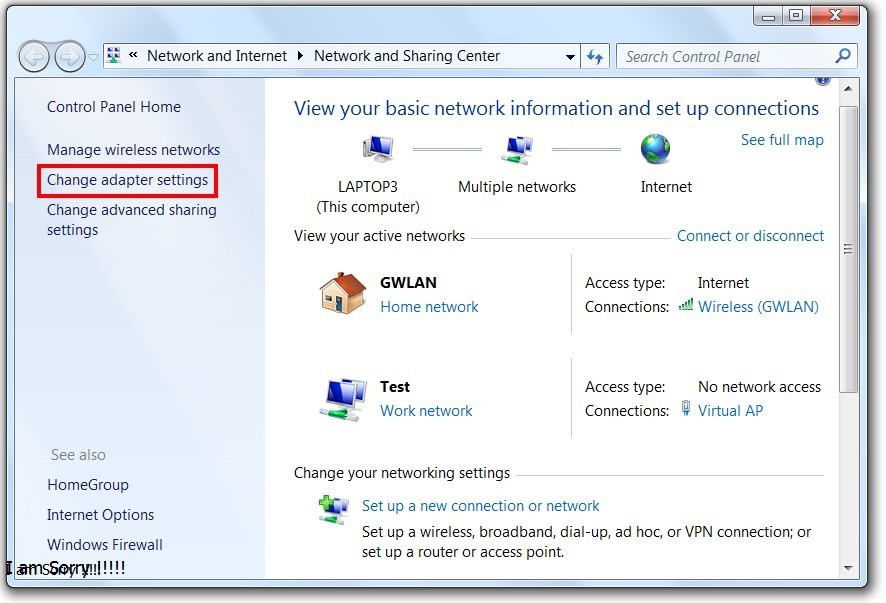Click the search magnifier icon
The width and height of the screenshot is (886, 603).
tap(843, 56)
